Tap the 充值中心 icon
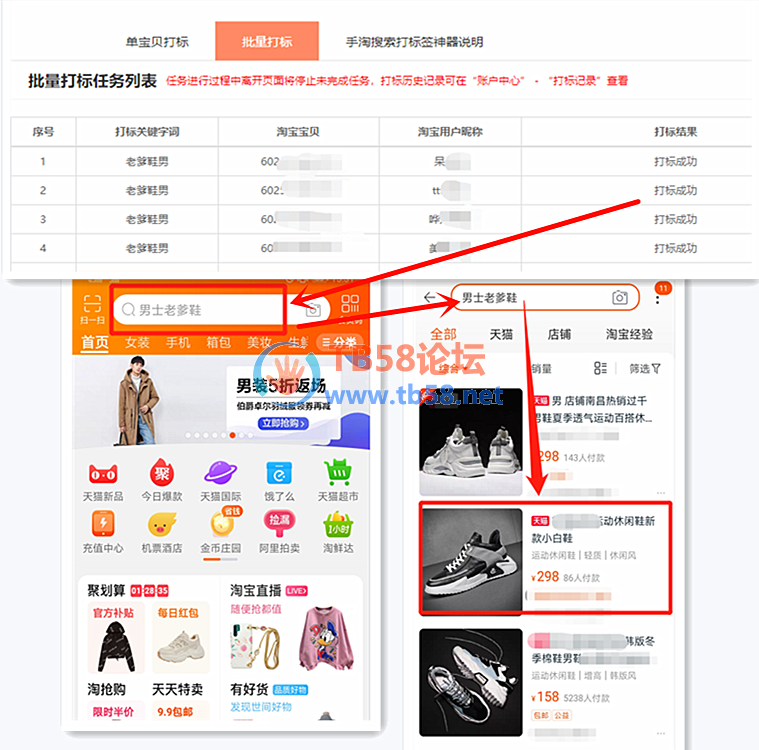 pos(103,526)
